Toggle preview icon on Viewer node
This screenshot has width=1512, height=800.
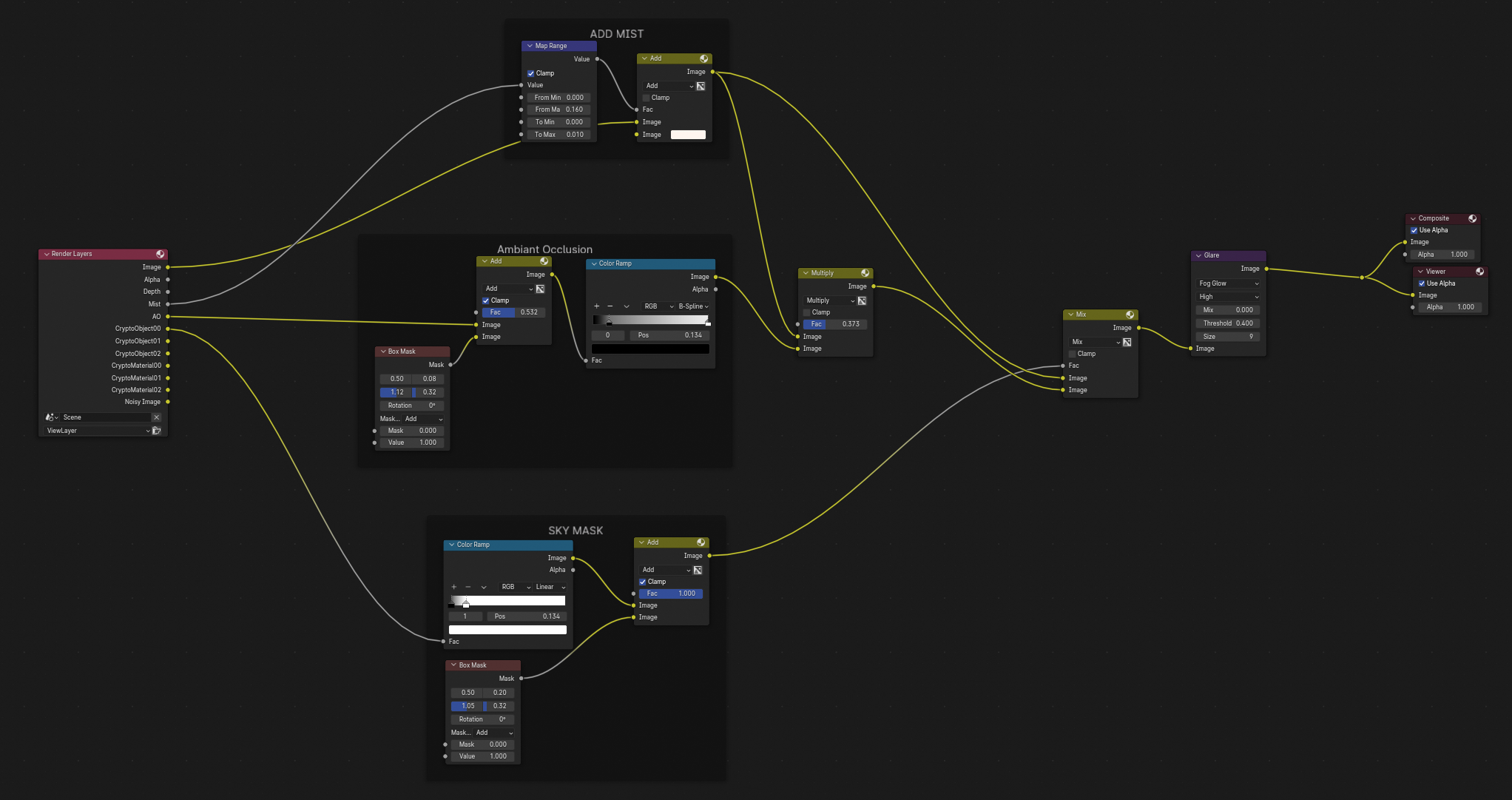(x=1479, y=272)
